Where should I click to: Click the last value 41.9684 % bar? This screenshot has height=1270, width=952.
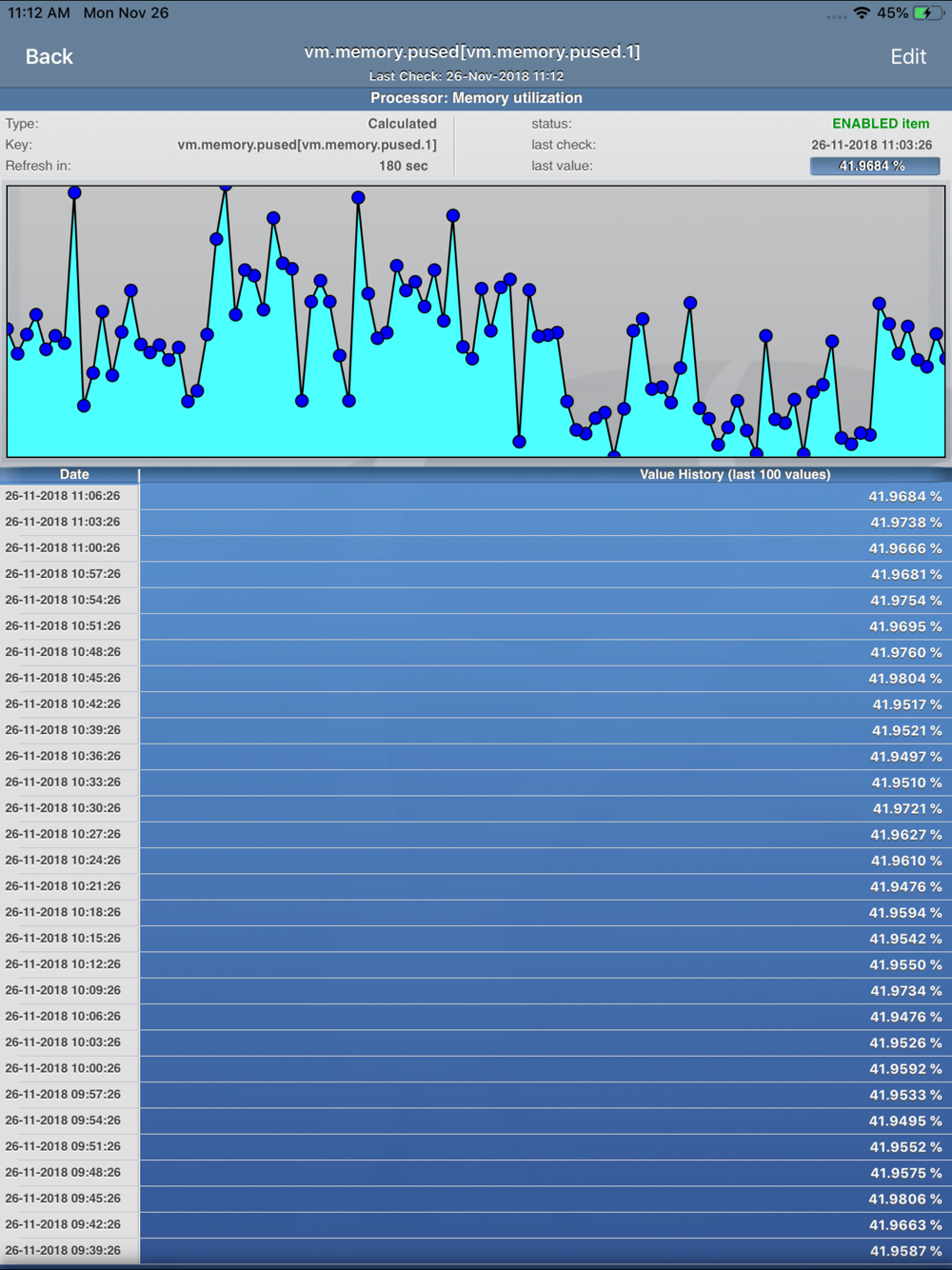click(875, 166)
